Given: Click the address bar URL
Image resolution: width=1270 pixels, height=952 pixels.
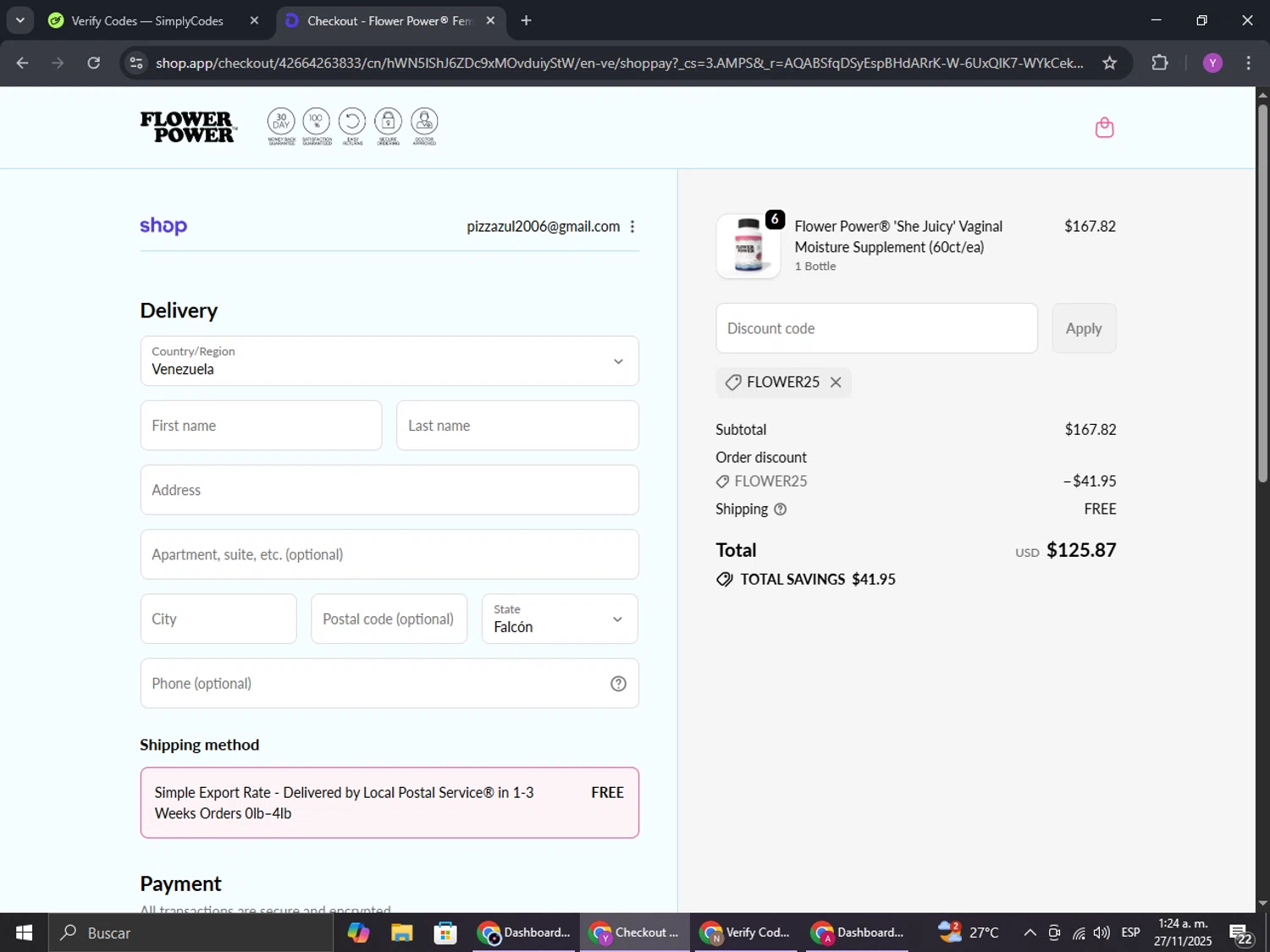Looking at the screenshot, I should [619, 63].
